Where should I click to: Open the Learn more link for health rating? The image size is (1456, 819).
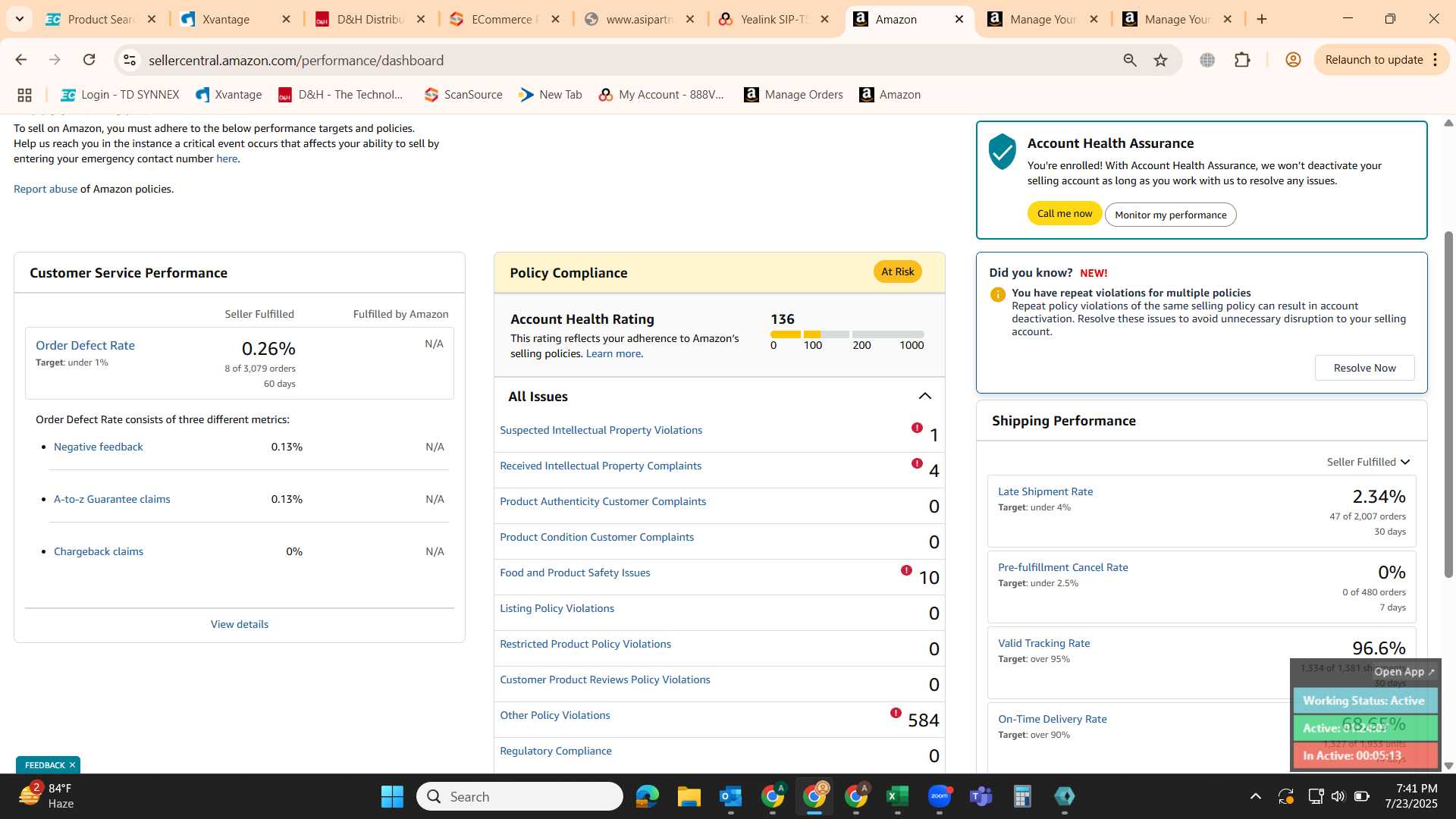click(x=613, y=353)
